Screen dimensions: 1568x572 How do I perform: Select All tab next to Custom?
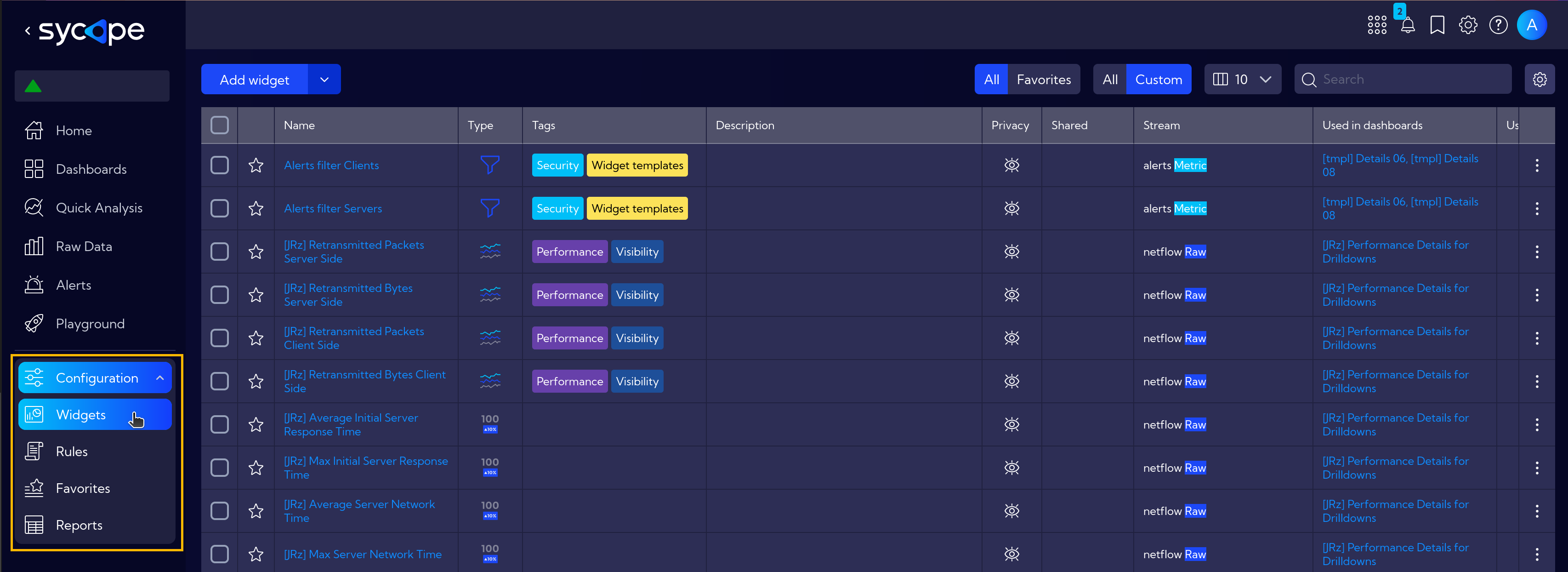1110,79
